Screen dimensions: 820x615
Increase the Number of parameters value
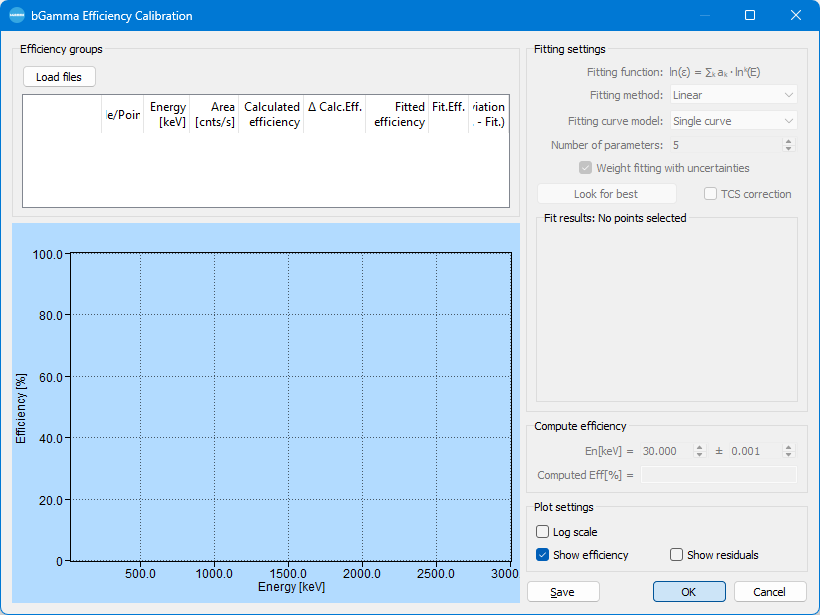[789, 141]
